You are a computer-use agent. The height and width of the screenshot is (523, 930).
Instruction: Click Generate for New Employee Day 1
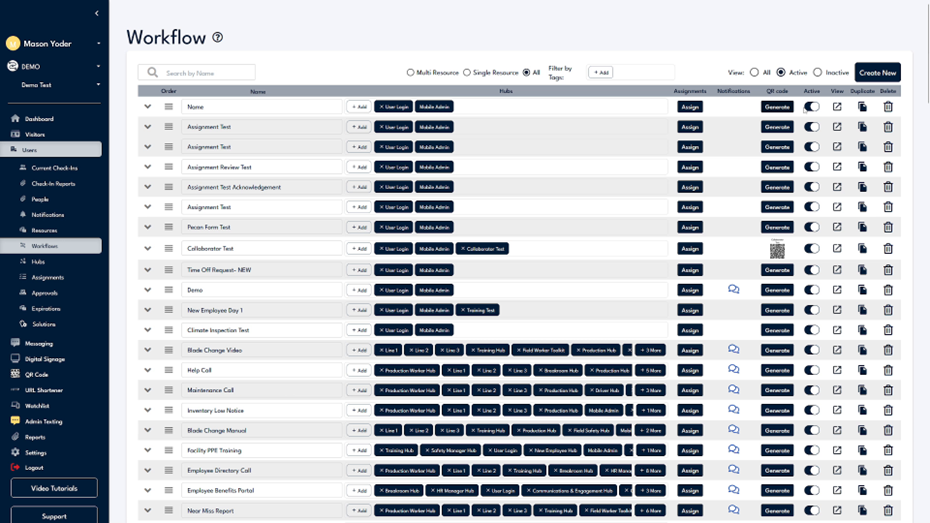coord(777,310)
